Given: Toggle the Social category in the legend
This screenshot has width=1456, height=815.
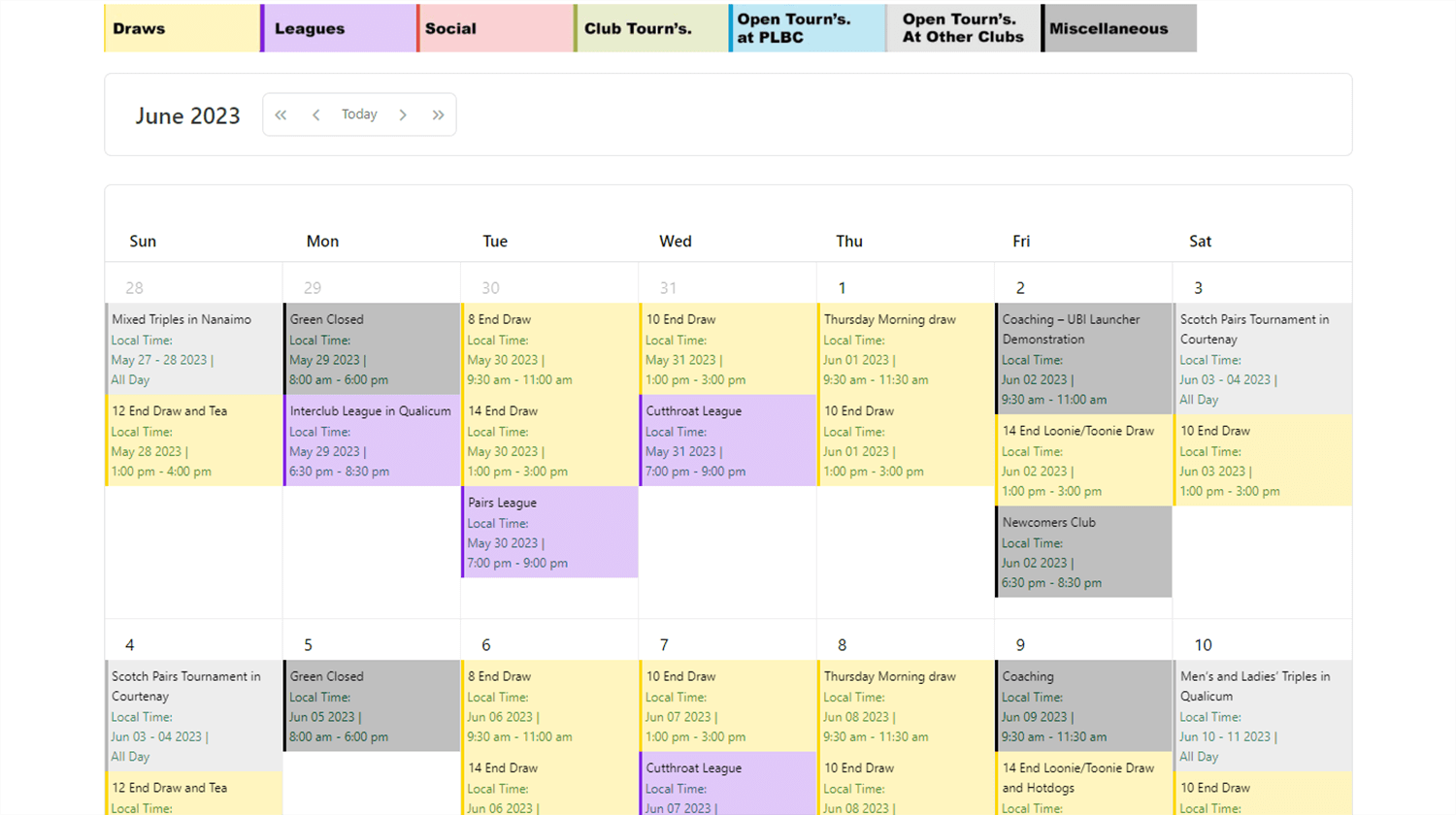Looking at the screenshot, I should [495, 28].
